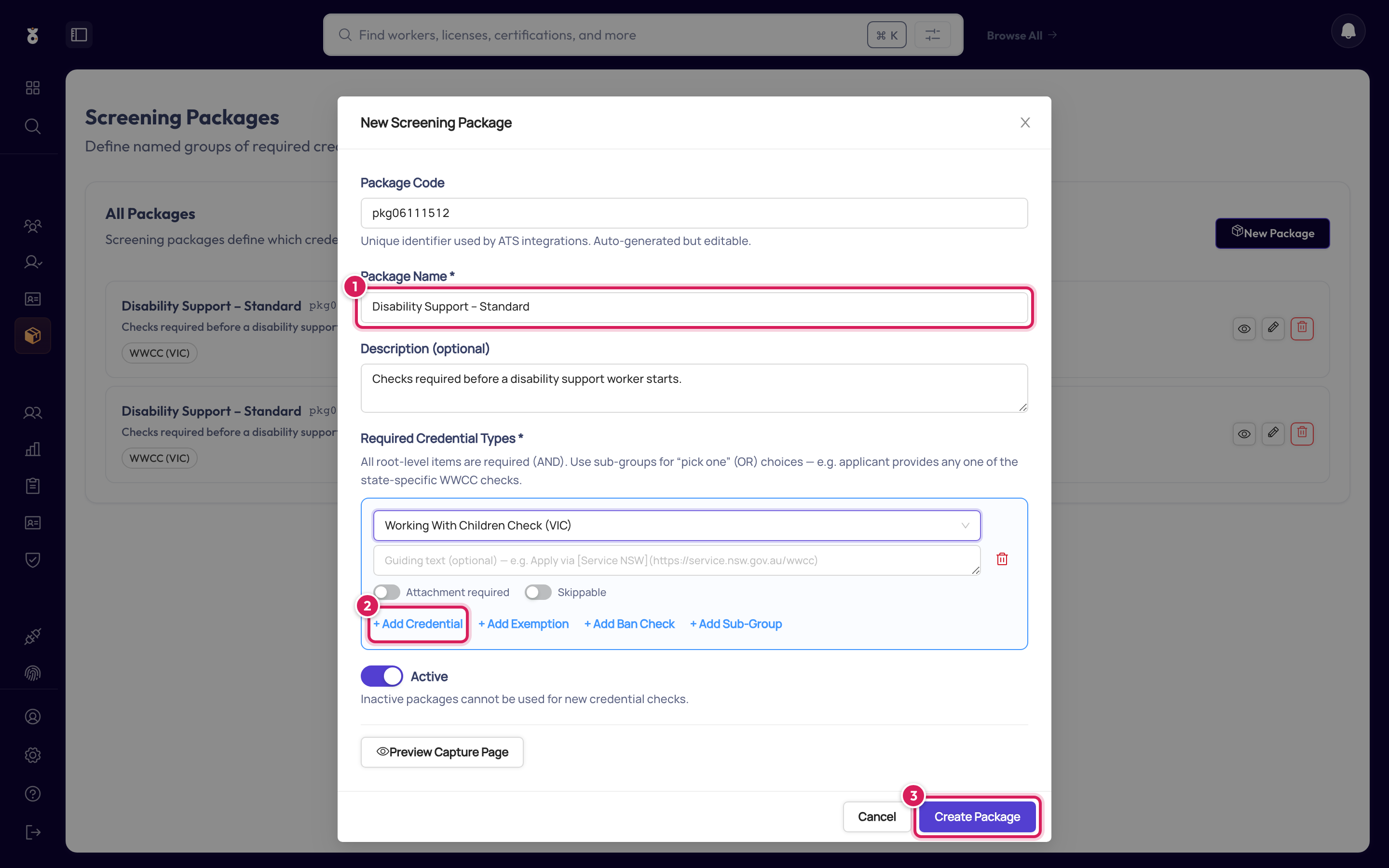Open the workers group icon in sidebar
The width and height of the screenshot is (1389, 868).
click(x=33, y=226)
